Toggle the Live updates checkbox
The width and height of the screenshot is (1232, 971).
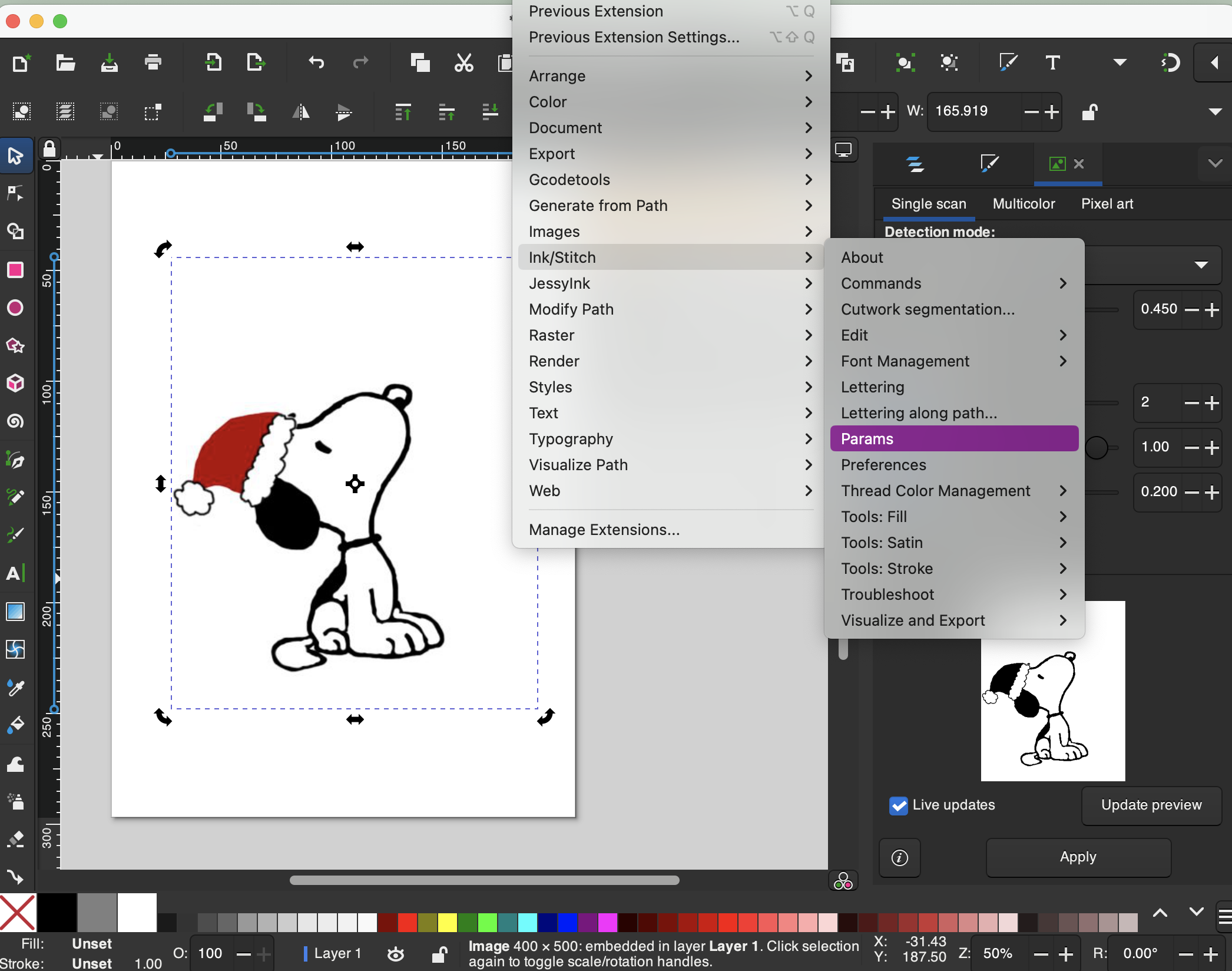pyautogui.click(x=899, y=805)
